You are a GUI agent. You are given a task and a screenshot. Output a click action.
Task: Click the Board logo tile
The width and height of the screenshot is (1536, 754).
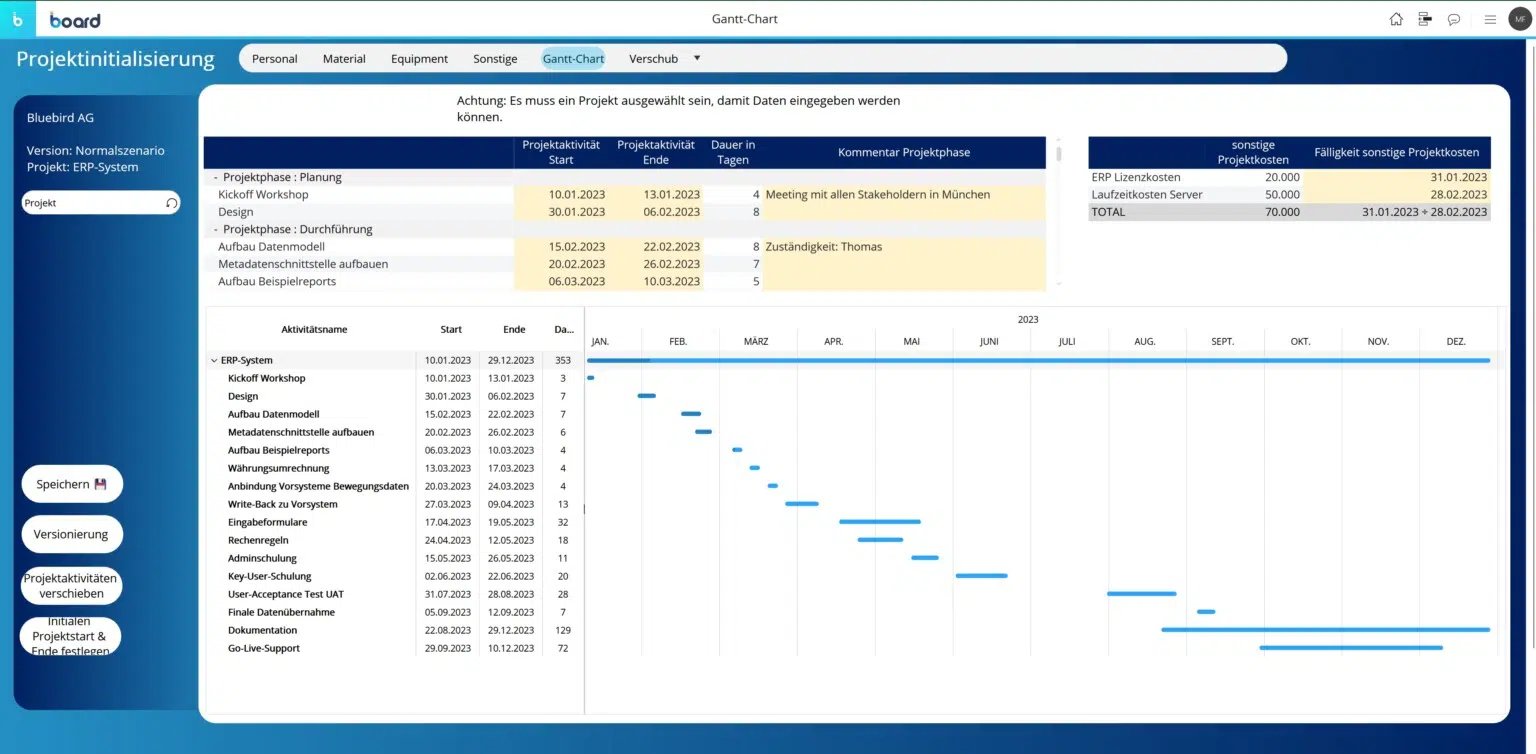coord(18,19)
